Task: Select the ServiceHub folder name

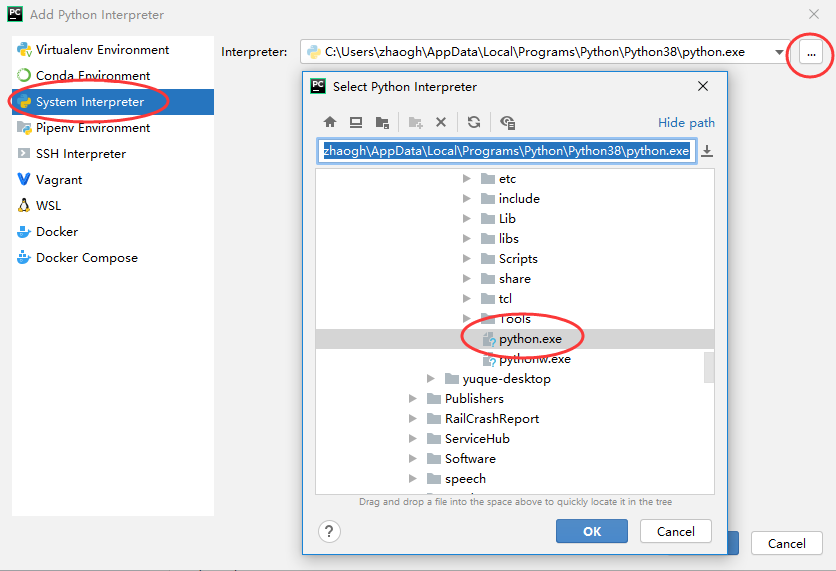Action: click(x=477, y=439)
